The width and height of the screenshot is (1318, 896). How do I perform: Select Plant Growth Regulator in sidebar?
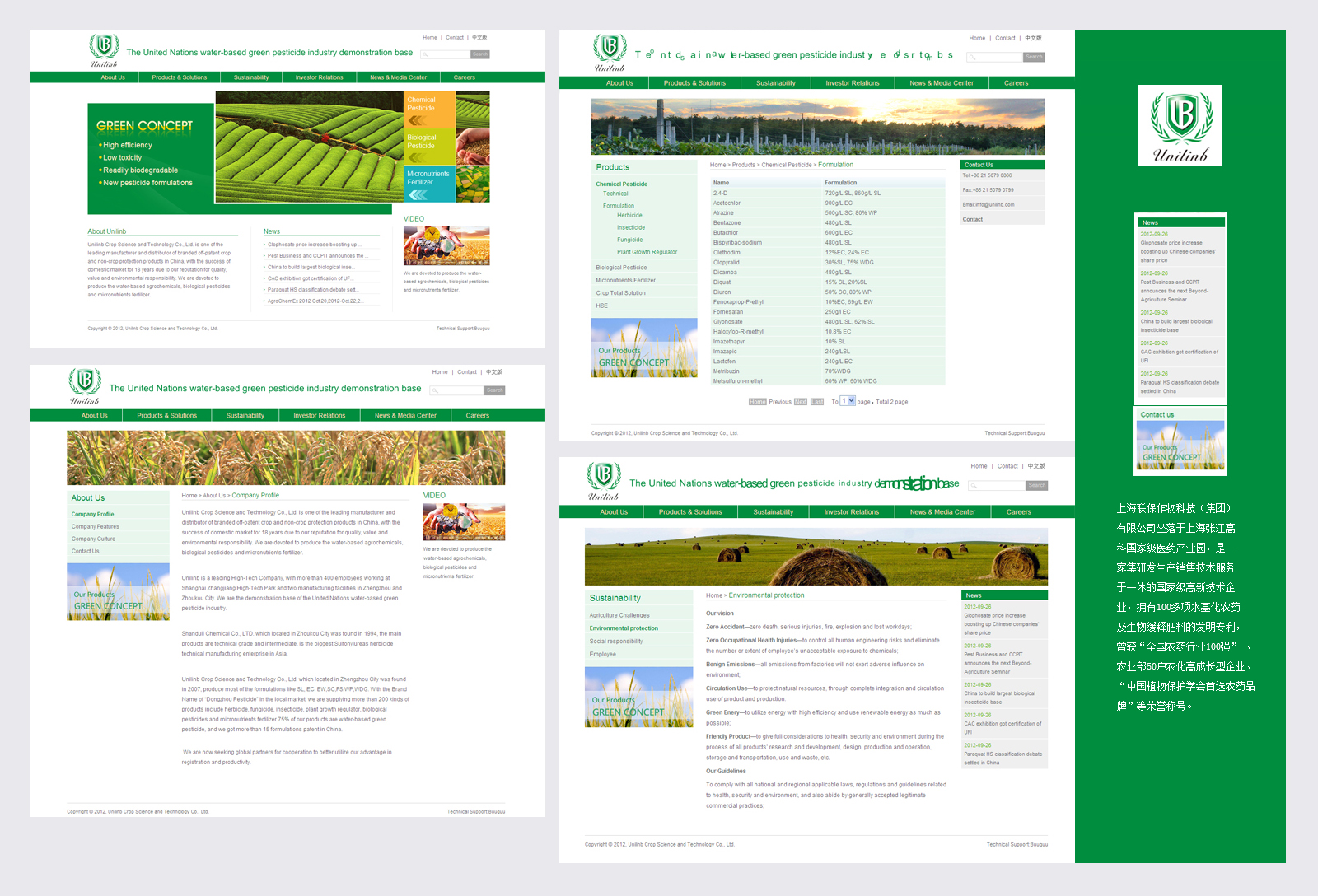click(x=647, y=252)
